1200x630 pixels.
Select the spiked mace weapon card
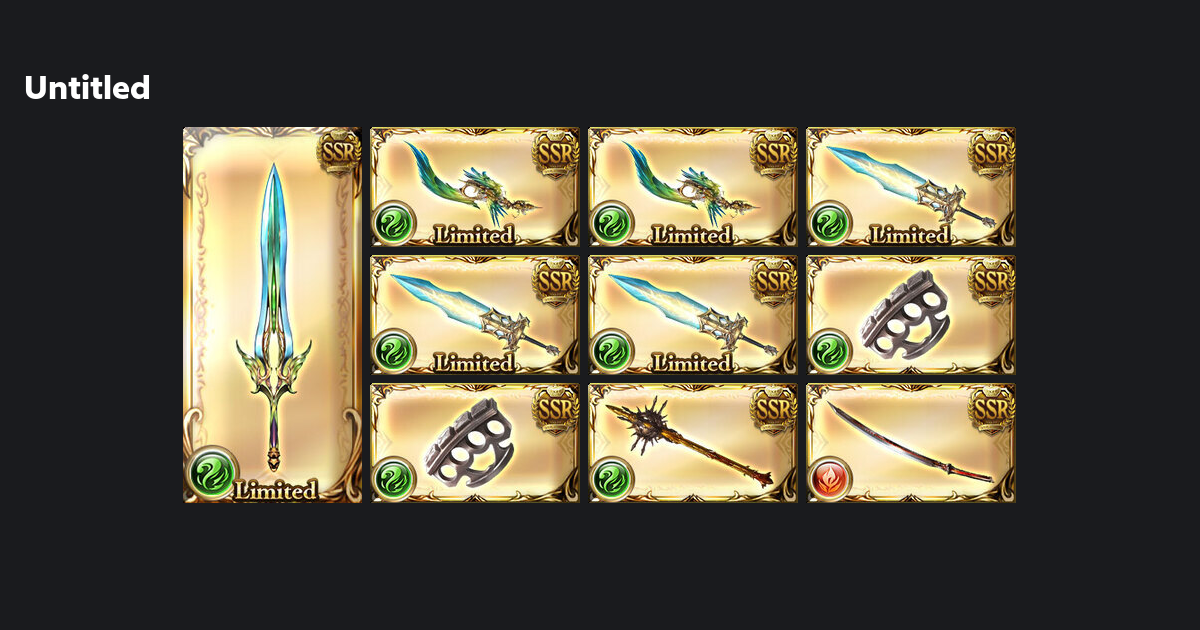point(693,443)
